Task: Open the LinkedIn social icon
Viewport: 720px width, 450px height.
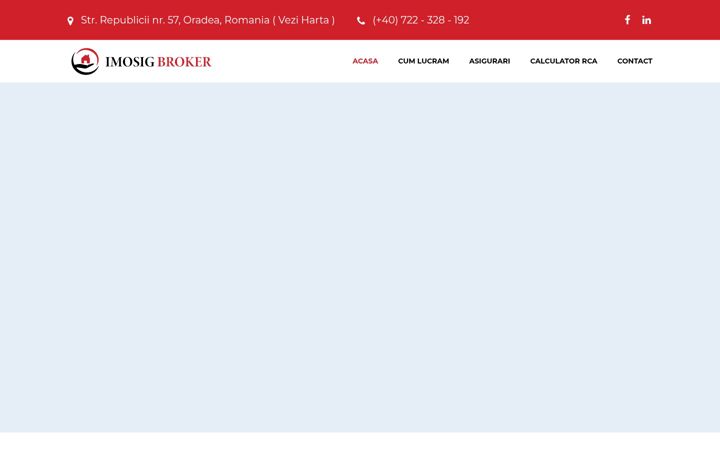Action: click(x=646, y=20)
